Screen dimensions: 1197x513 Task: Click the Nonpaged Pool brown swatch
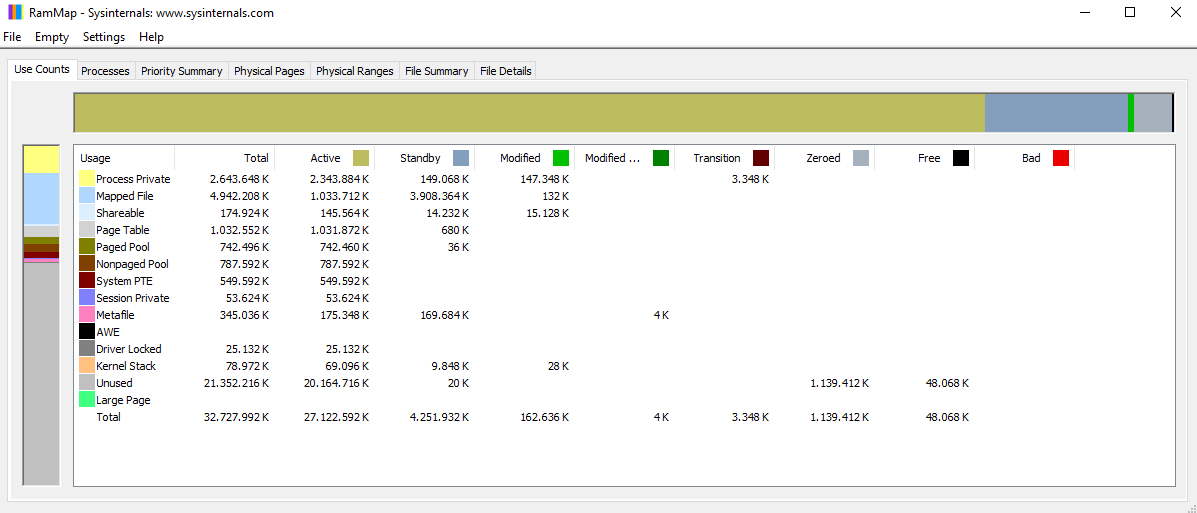(87, 264)
